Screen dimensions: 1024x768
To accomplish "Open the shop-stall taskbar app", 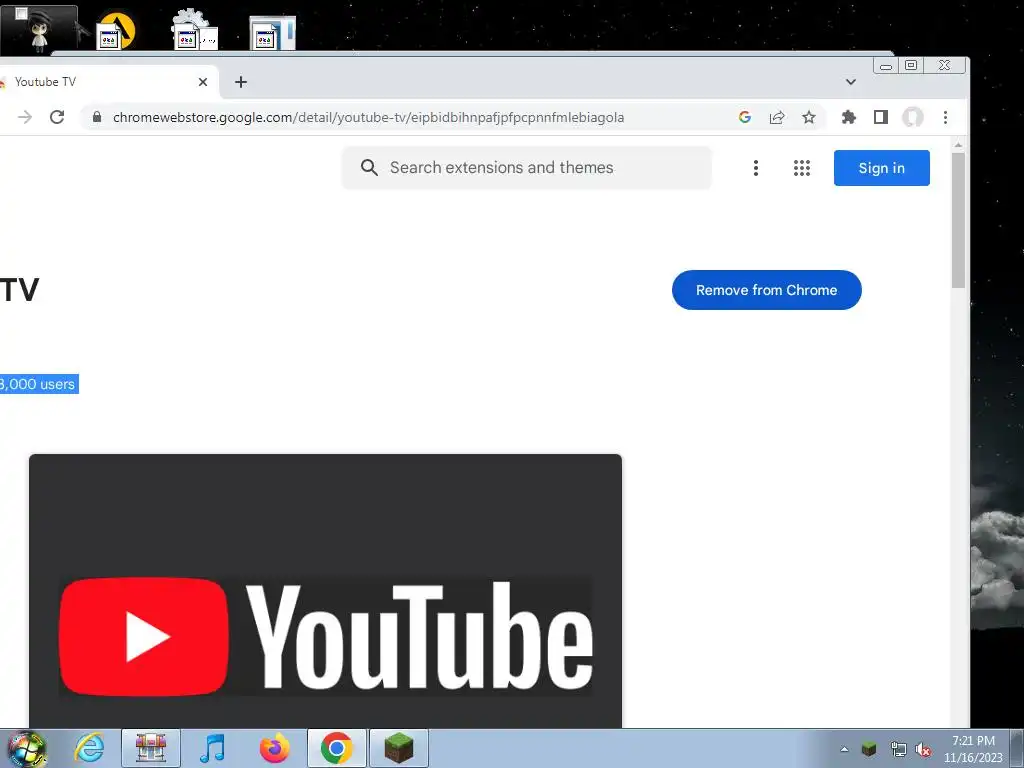I will coord(151,748).
